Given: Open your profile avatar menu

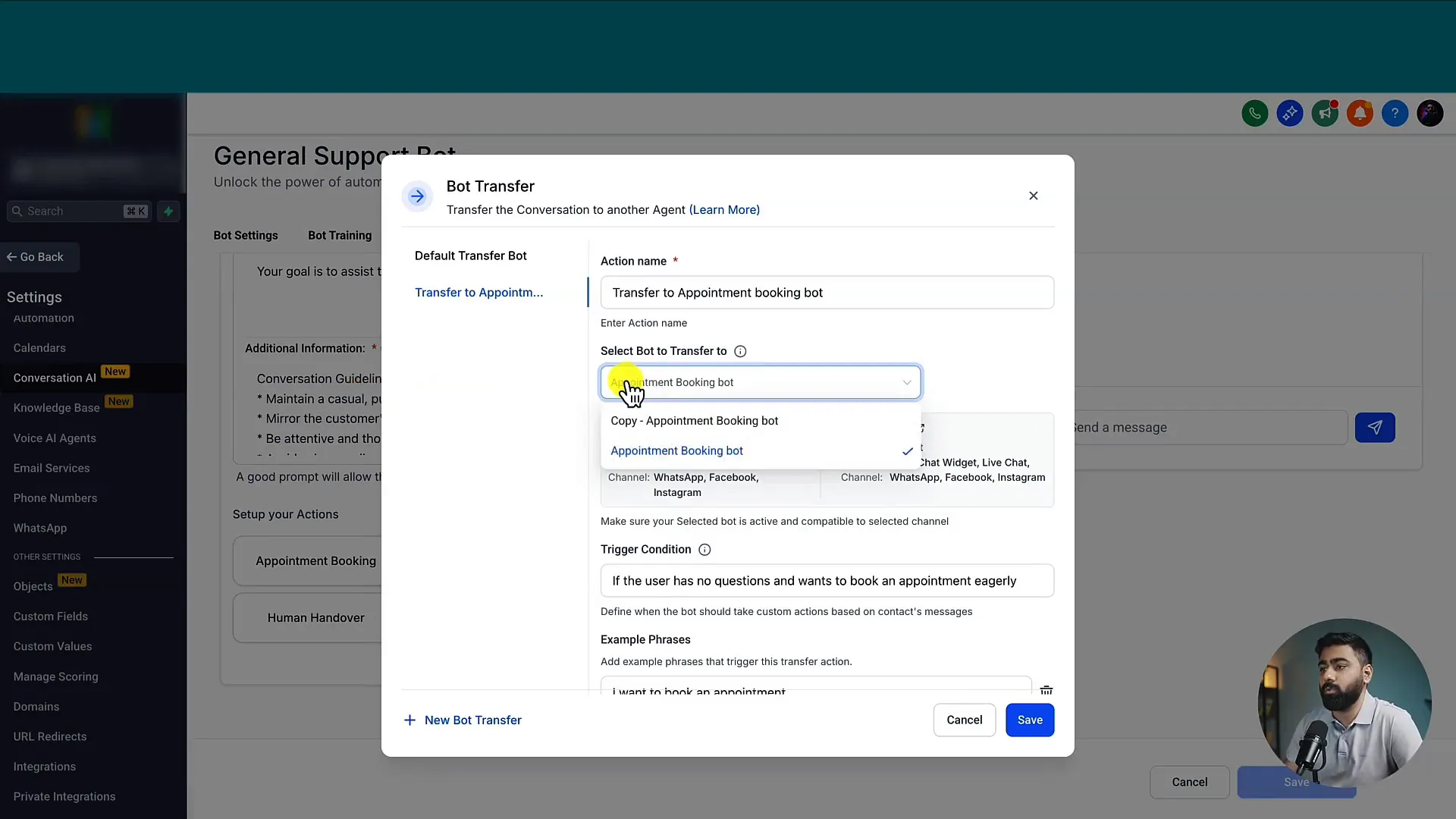Looking at the screenshot, I should click(x=1430, y=113).
